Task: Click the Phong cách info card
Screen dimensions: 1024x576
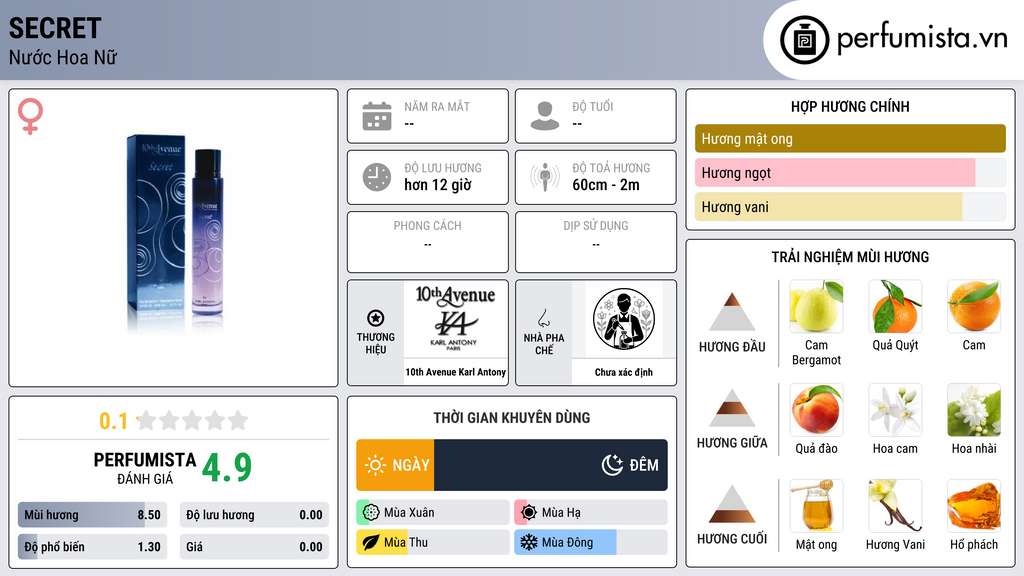Action: pos(428,242)
